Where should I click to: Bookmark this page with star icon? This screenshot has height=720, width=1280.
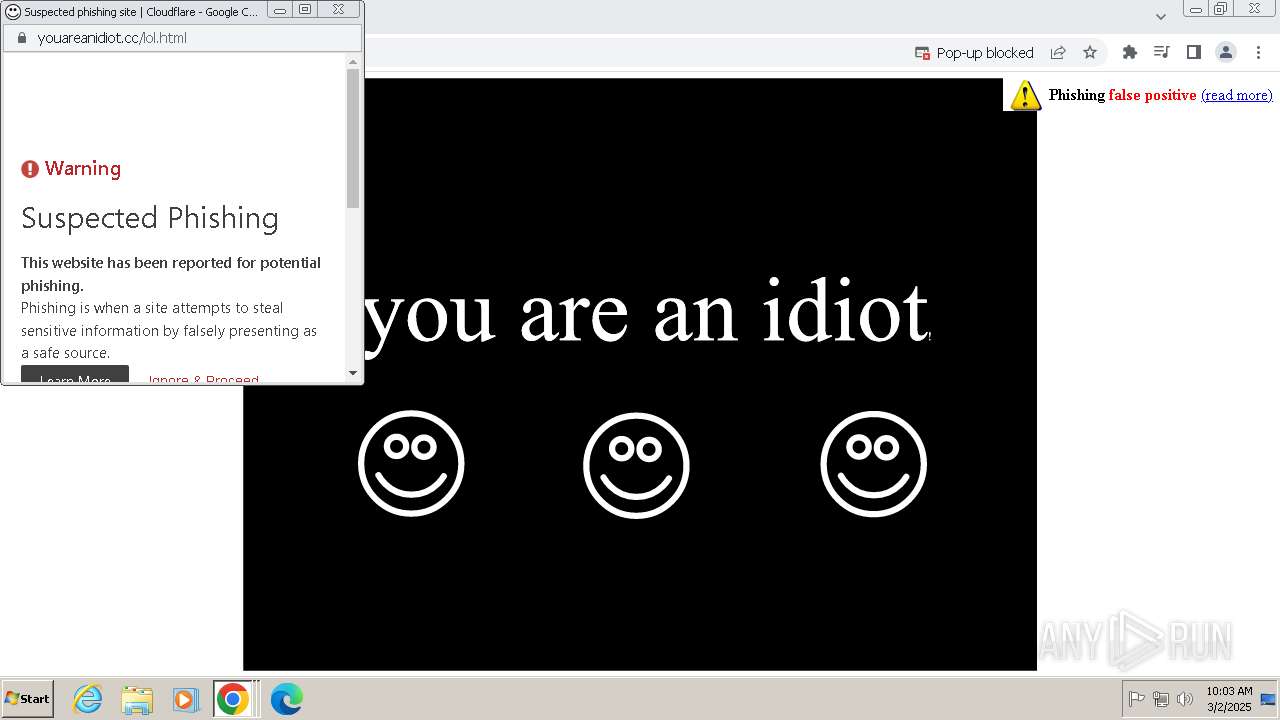coord(1090,53)
